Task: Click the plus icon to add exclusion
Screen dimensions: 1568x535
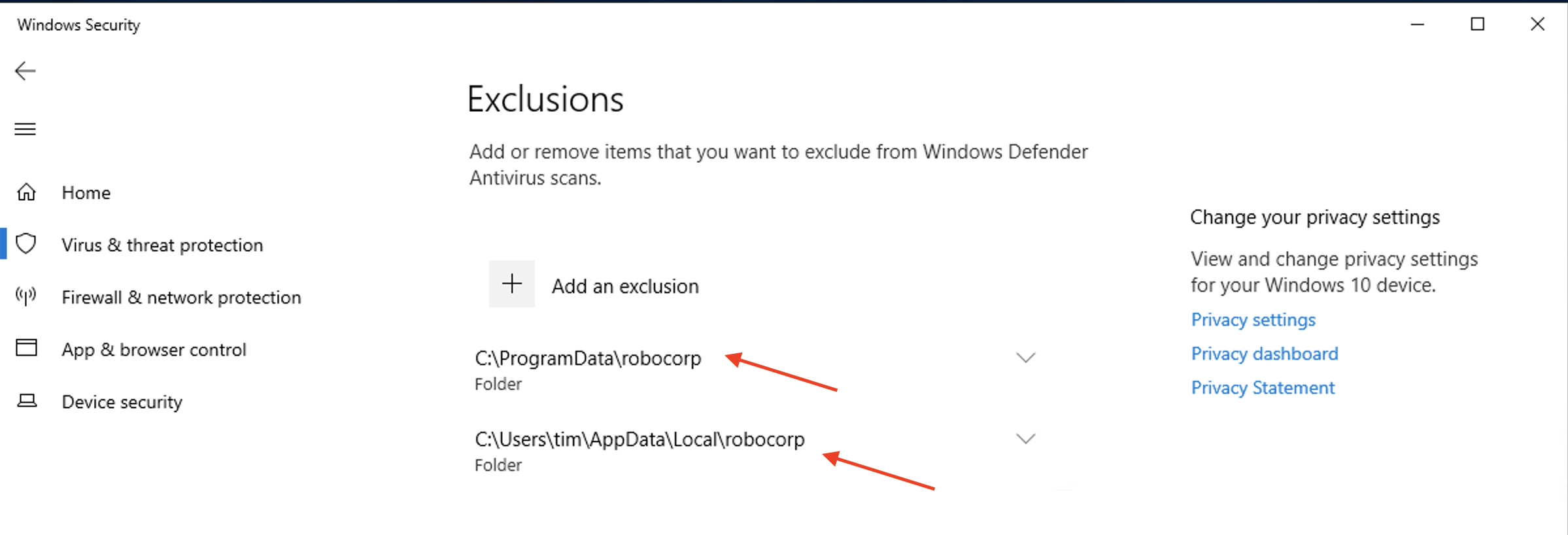Action: click(512, 284)
